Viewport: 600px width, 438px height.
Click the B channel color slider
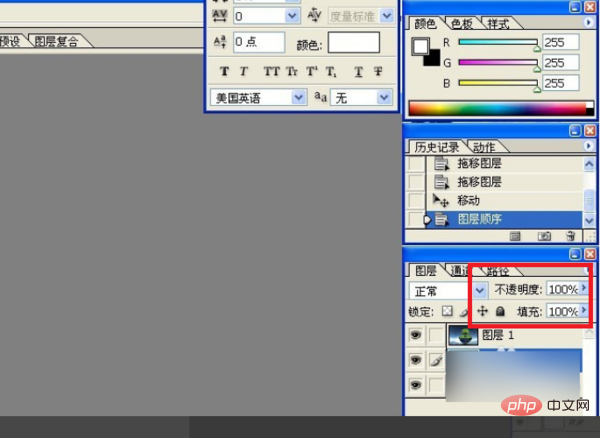tap(498, 83)
